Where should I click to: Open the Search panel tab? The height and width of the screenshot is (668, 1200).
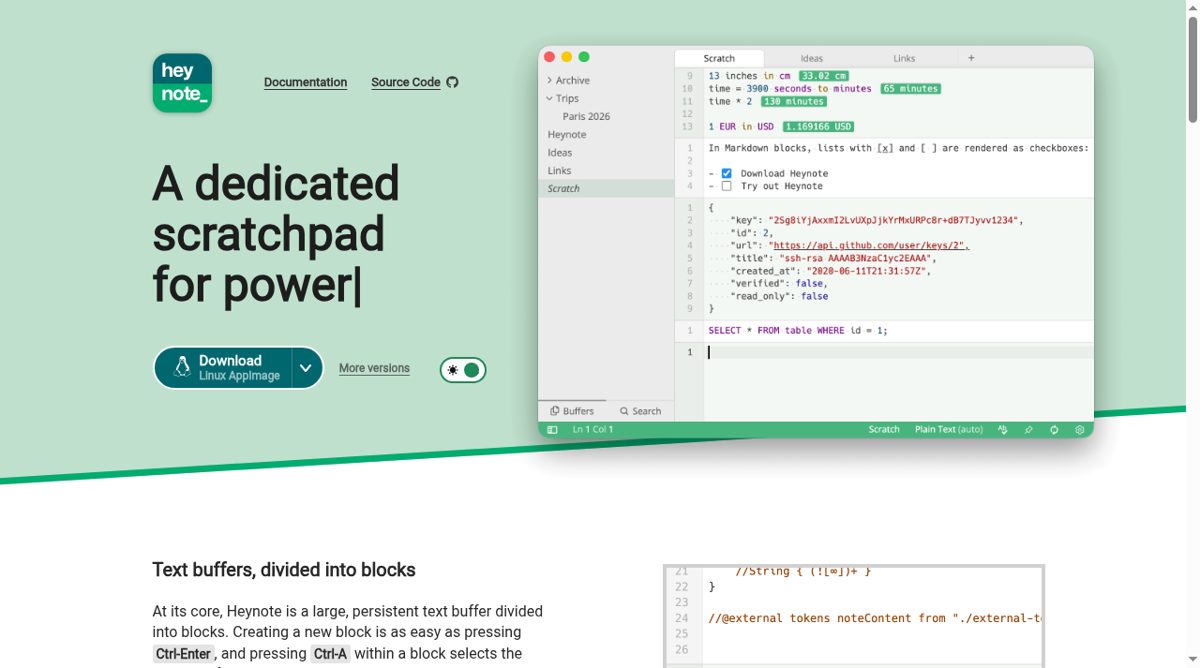[x=640, y=411]
